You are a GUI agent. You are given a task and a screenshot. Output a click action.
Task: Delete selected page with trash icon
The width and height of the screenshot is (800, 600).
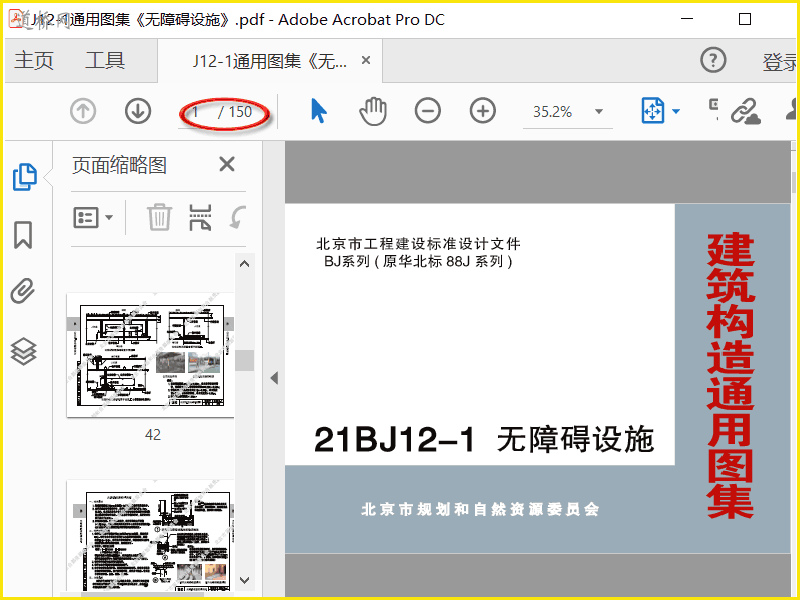point(159,217)
